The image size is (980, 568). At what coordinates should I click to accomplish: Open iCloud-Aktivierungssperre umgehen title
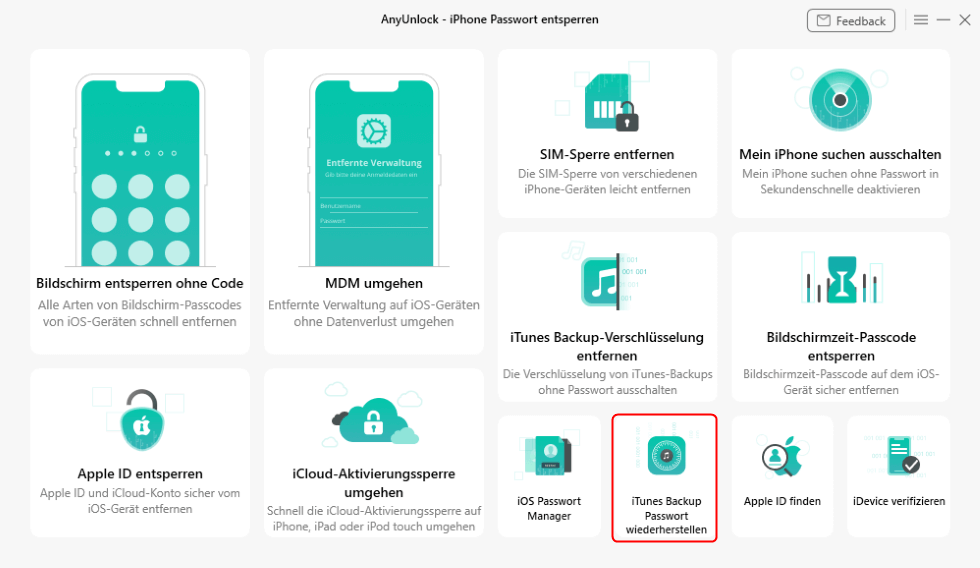point(374,482)
